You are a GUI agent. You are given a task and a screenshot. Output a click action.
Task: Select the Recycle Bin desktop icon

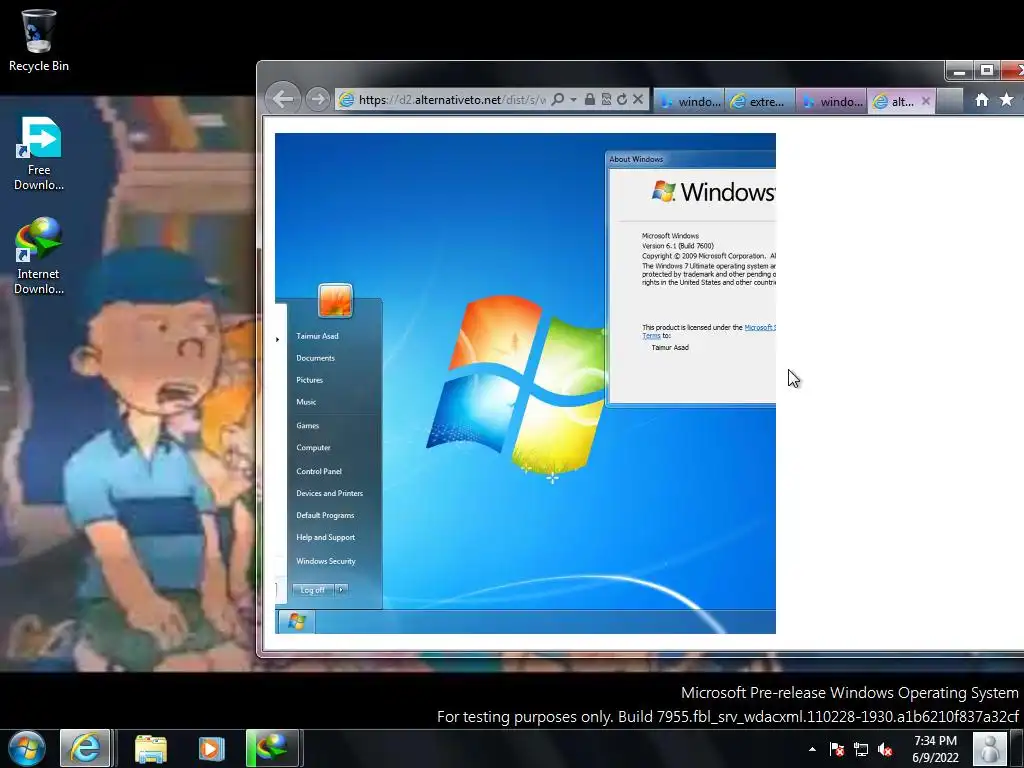39,40
